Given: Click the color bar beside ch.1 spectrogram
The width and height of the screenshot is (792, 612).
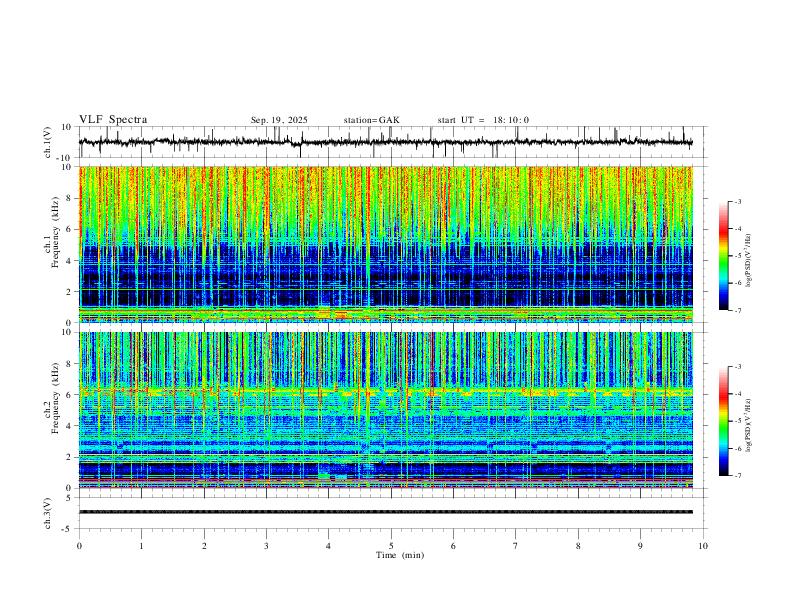Looking at the screenshot, I should click(724, 256).
